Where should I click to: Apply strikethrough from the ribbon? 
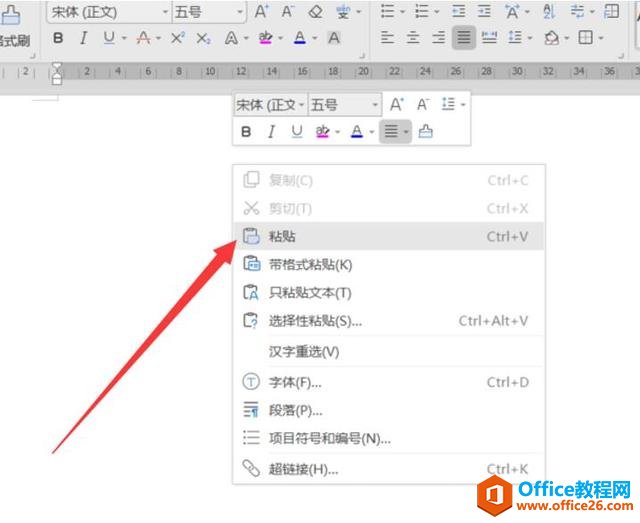[143, 38]
